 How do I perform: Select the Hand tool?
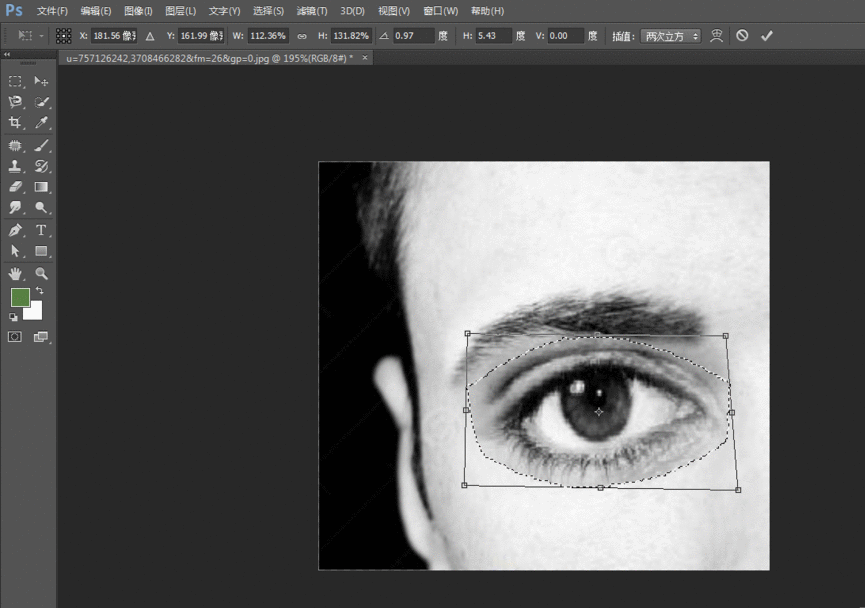pyautogui.click(x=15, y=273)
